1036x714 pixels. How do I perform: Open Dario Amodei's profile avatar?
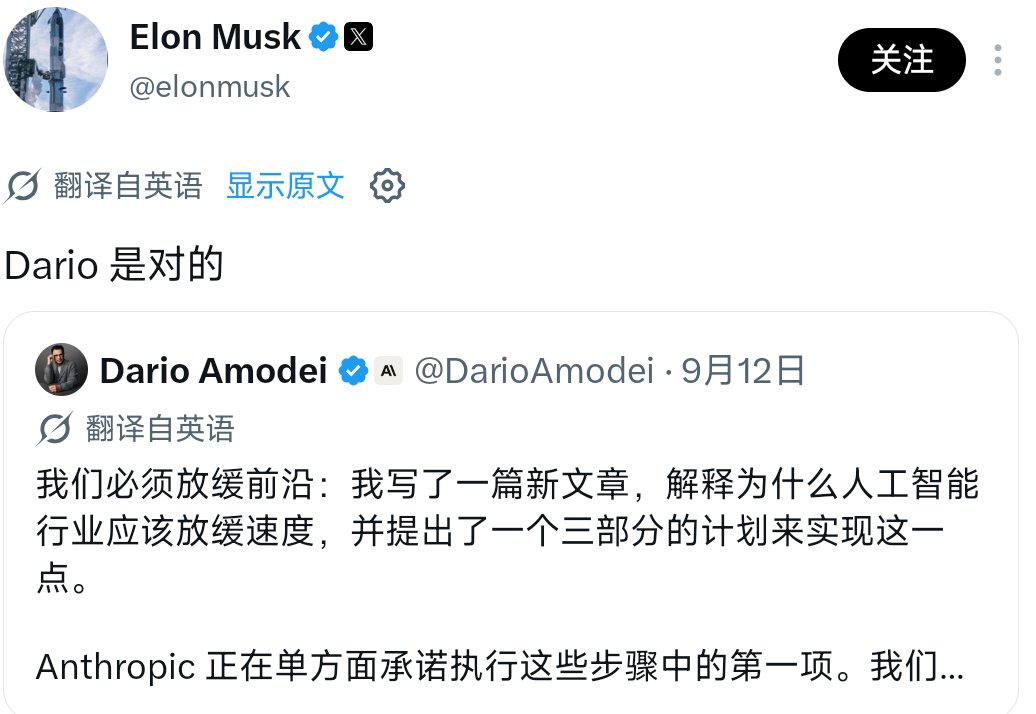click(x=61, y=369)
